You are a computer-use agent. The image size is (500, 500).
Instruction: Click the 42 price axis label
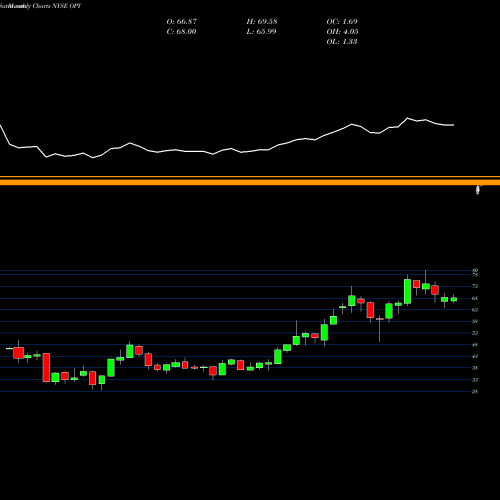coord(475,356)
